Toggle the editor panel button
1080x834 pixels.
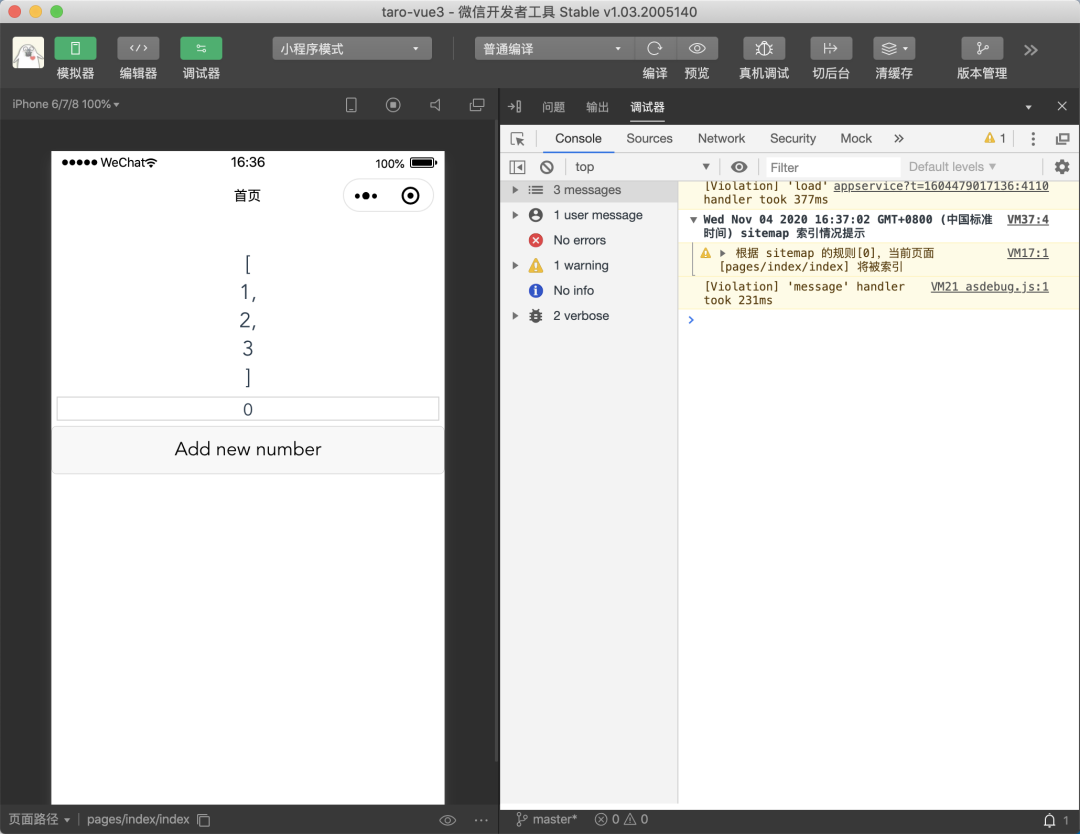point(138,48)
